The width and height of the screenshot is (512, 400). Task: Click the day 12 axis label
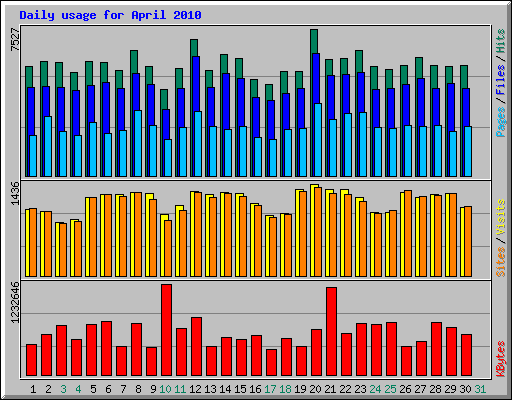tap(195, 389)
